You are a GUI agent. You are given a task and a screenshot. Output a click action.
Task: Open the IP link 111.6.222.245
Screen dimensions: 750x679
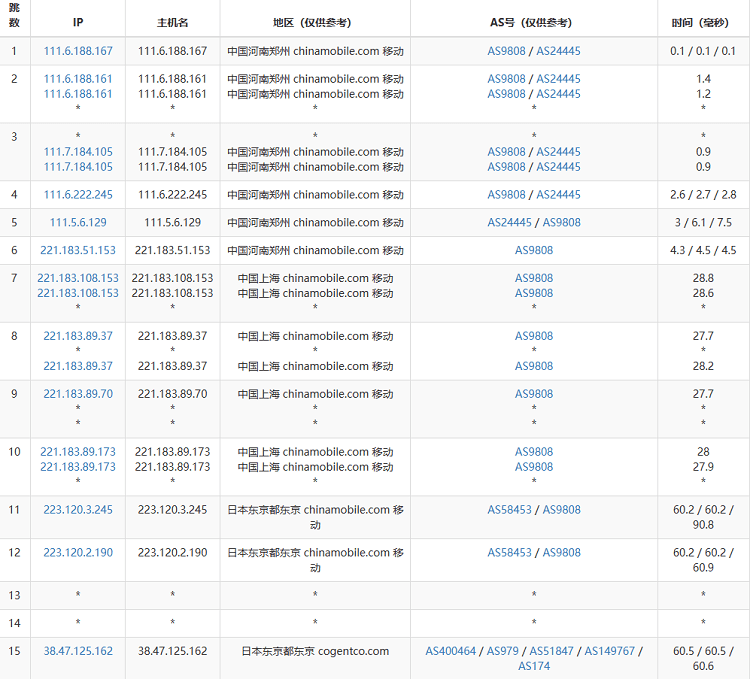coord(78,195)
